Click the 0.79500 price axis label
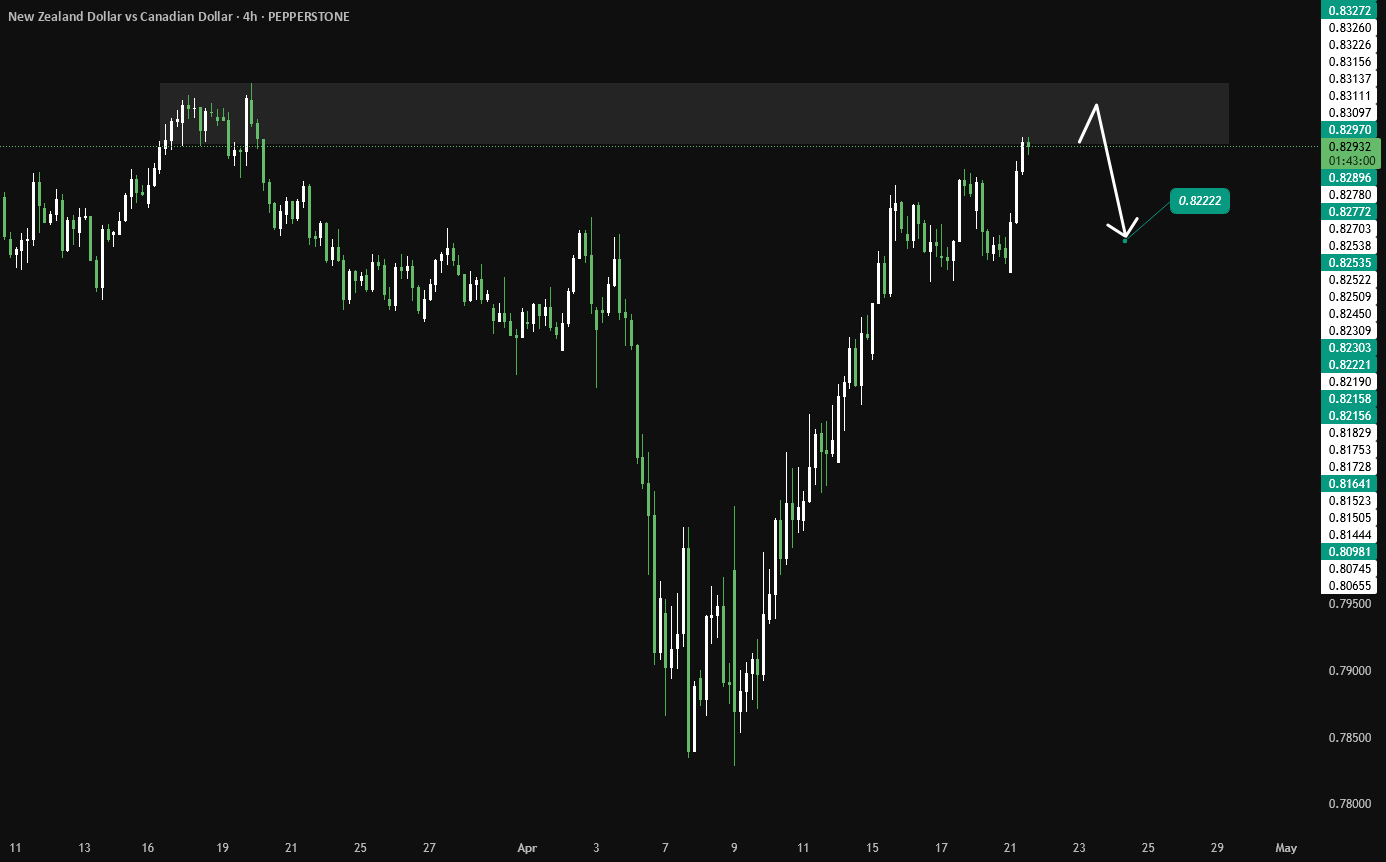The height and width of the screenshot is (862, 1386). tap(1349, 603)
